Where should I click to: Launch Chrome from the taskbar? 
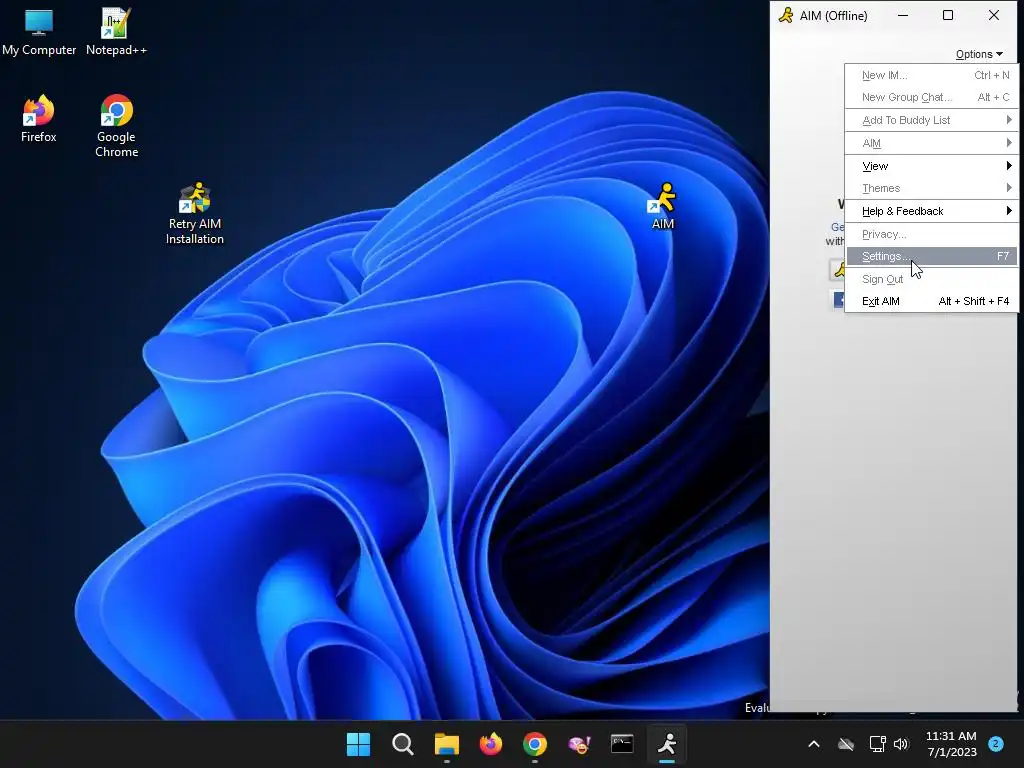pyautogui.click(x=535, y=744)
